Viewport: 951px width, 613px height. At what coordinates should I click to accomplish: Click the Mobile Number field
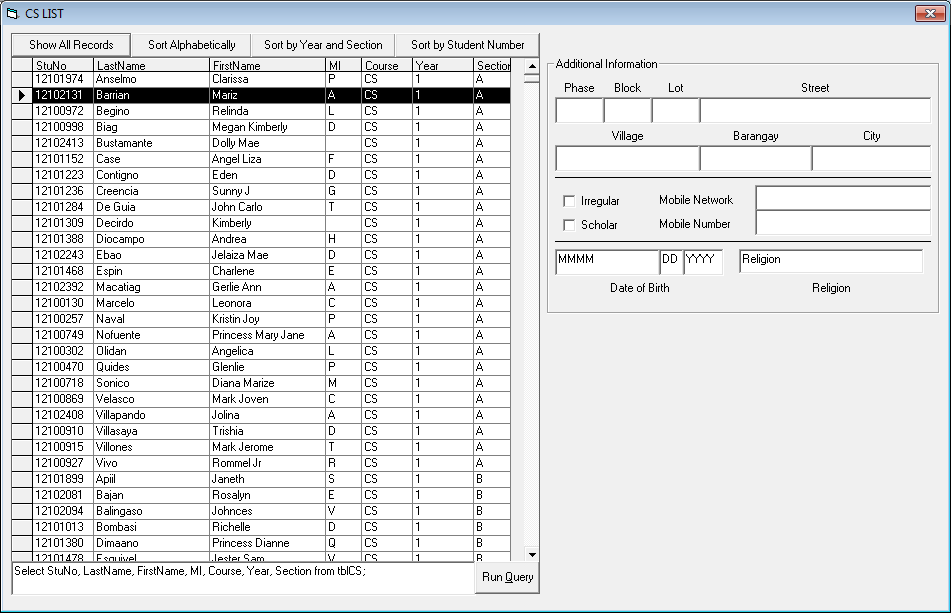pyautogui.click(x=843, y=223)
